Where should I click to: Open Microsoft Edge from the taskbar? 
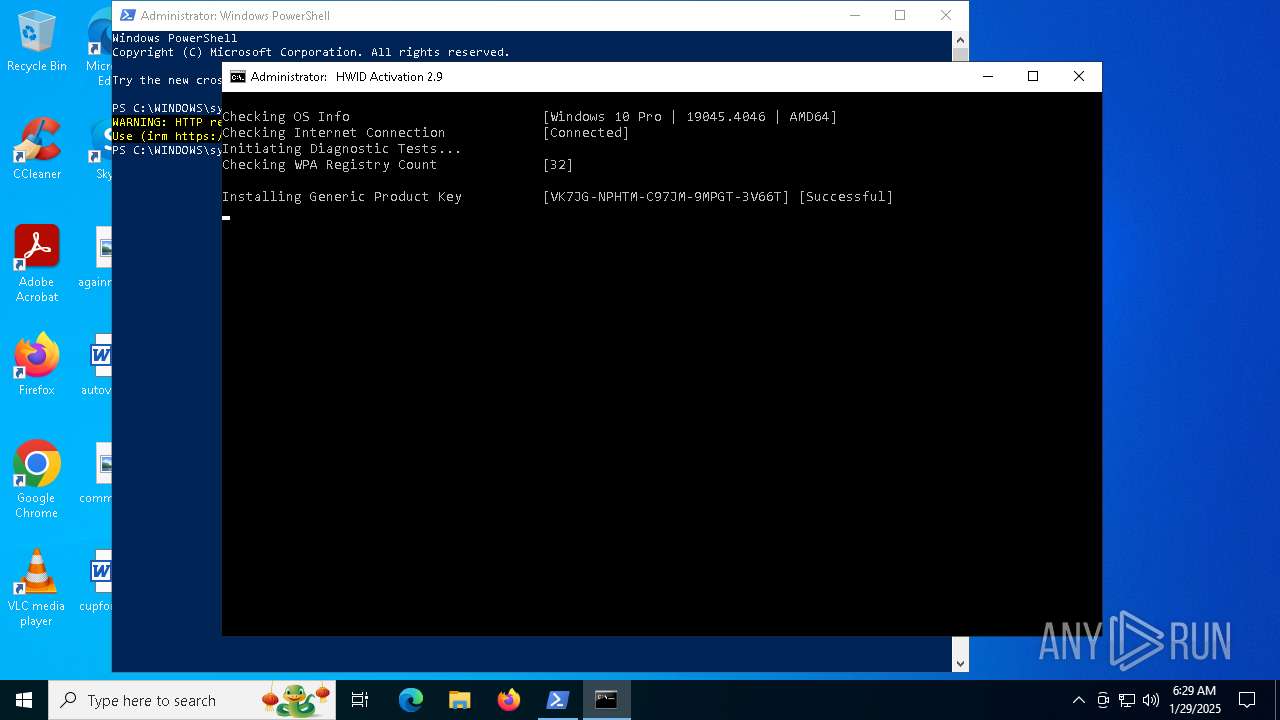coord(411,700)
